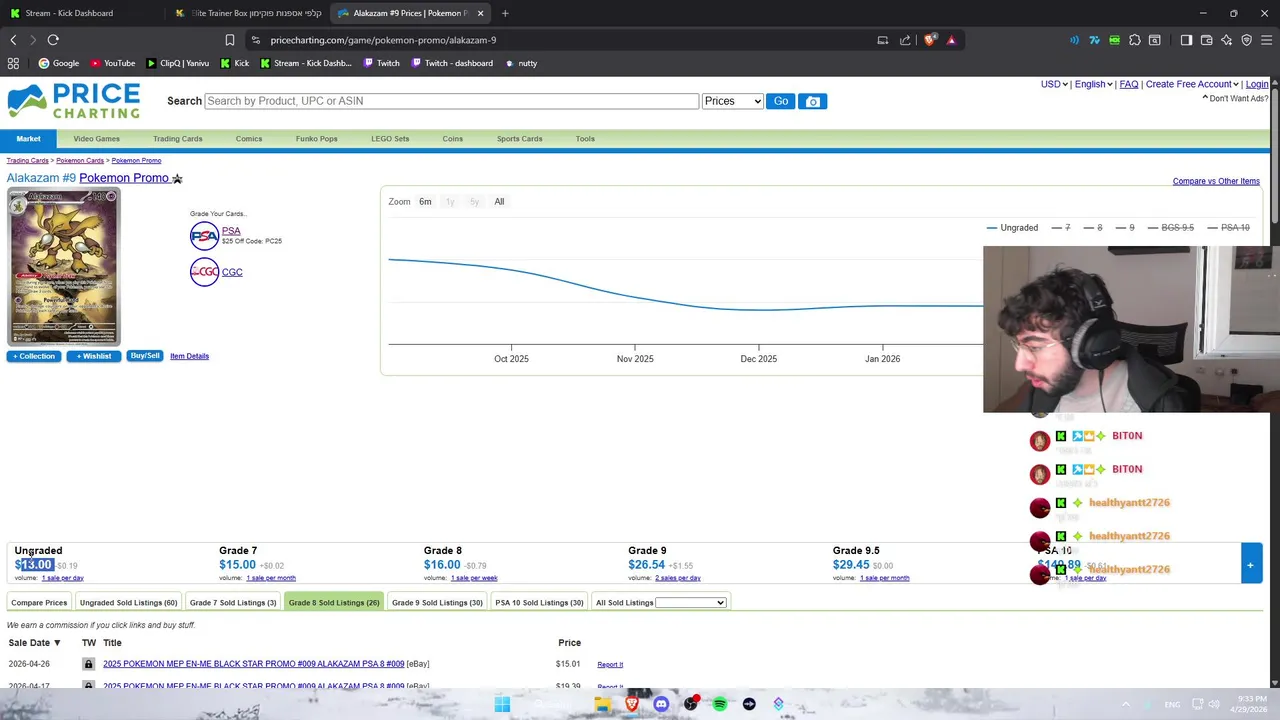Toggle the browser sidebar panel icon
Image resolution: width=1280 pixels, height=720 pixels.
click(x=1186, y=40)
